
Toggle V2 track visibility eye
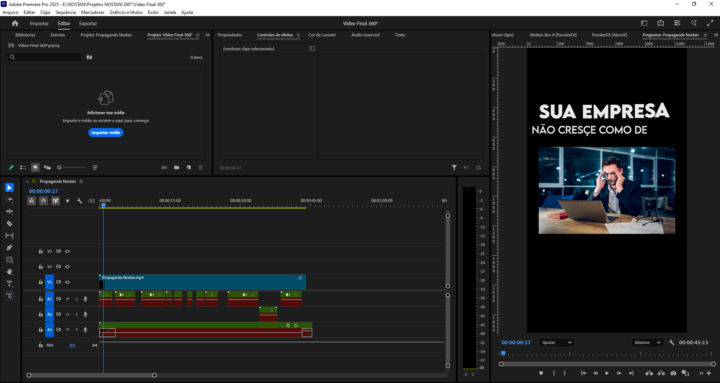pos(68,266)
